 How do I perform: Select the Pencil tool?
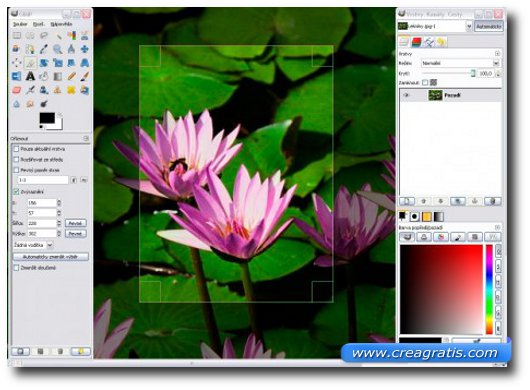tap(71, 76)
